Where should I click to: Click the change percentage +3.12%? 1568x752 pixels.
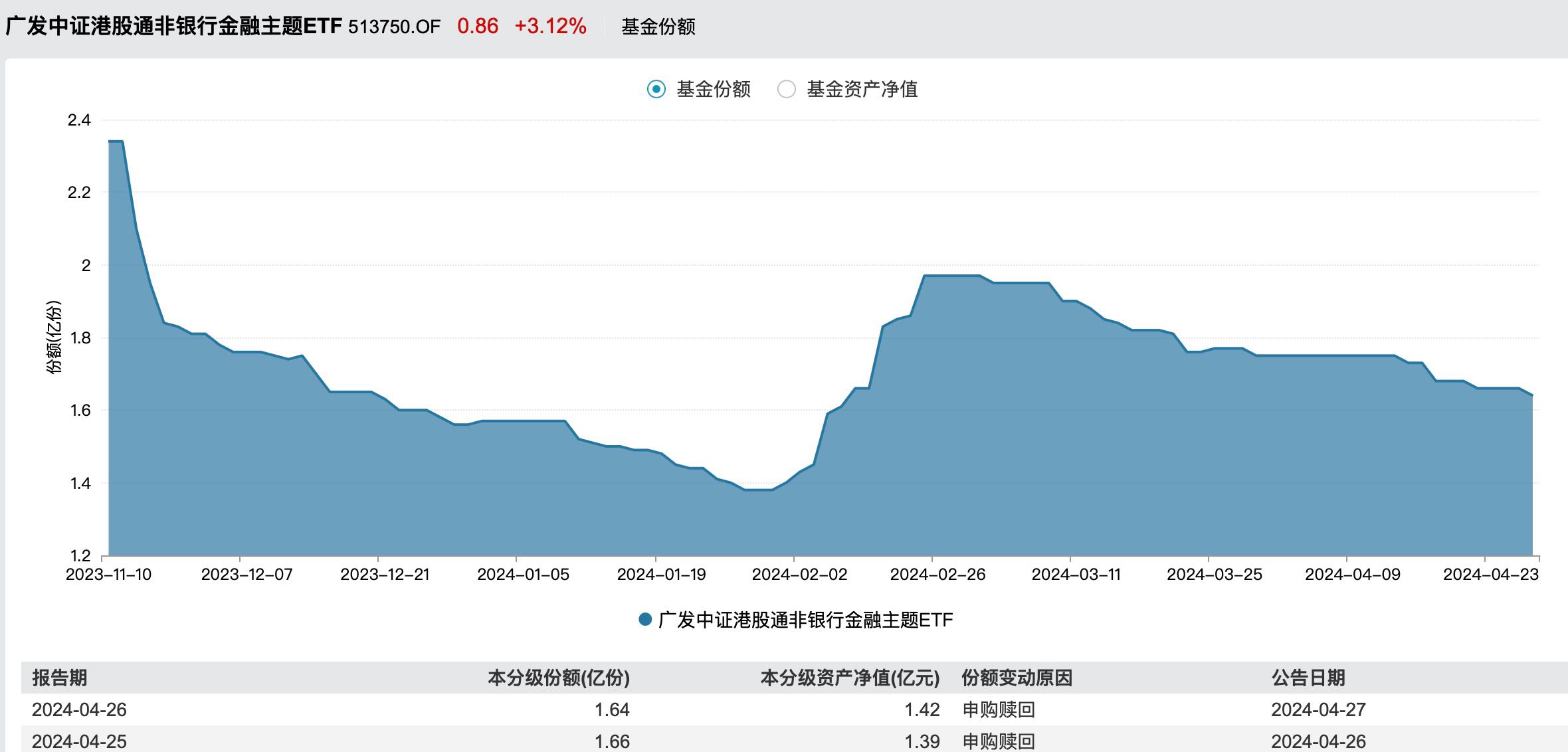[551, 26]
